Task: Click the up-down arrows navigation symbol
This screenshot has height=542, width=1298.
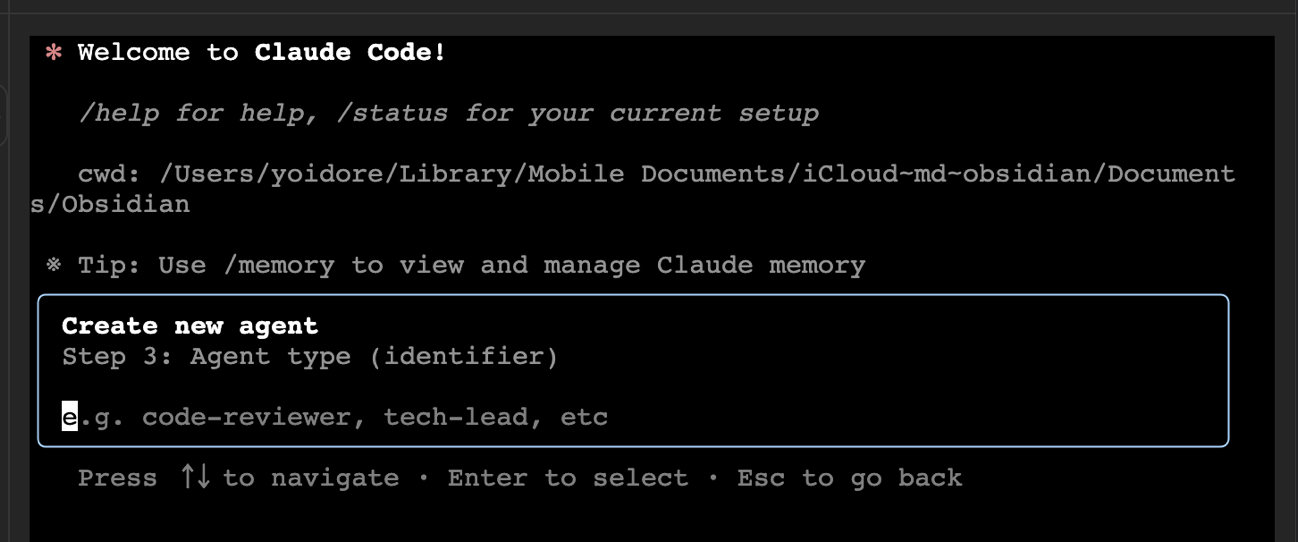Action: (195, 477)
